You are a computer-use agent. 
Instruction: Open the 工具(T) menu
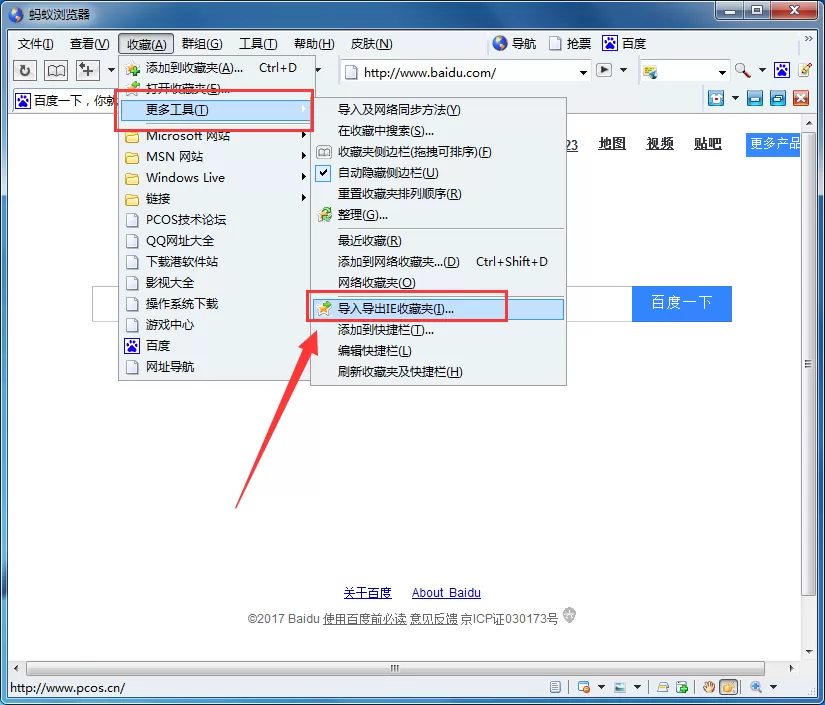click(x=258, y=44)
